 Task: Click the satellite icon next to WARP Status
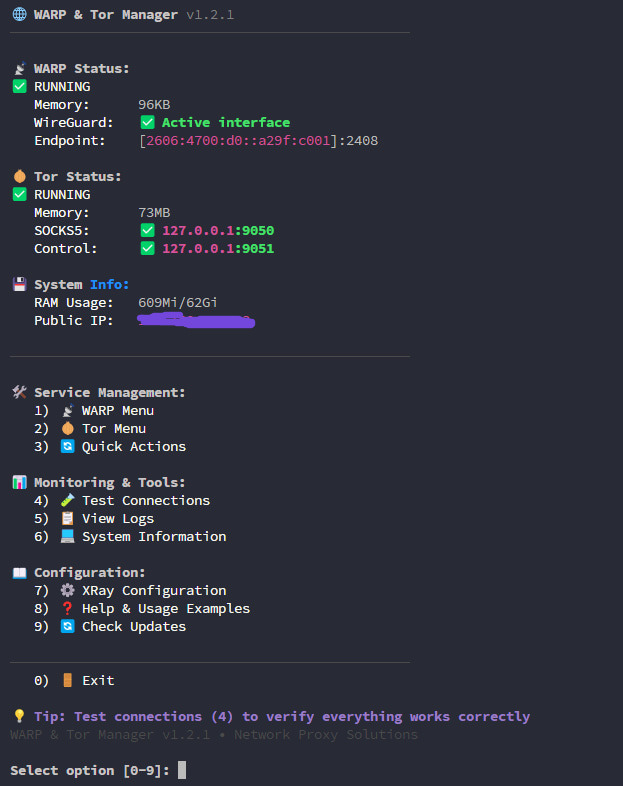click(x=19, y=69)
